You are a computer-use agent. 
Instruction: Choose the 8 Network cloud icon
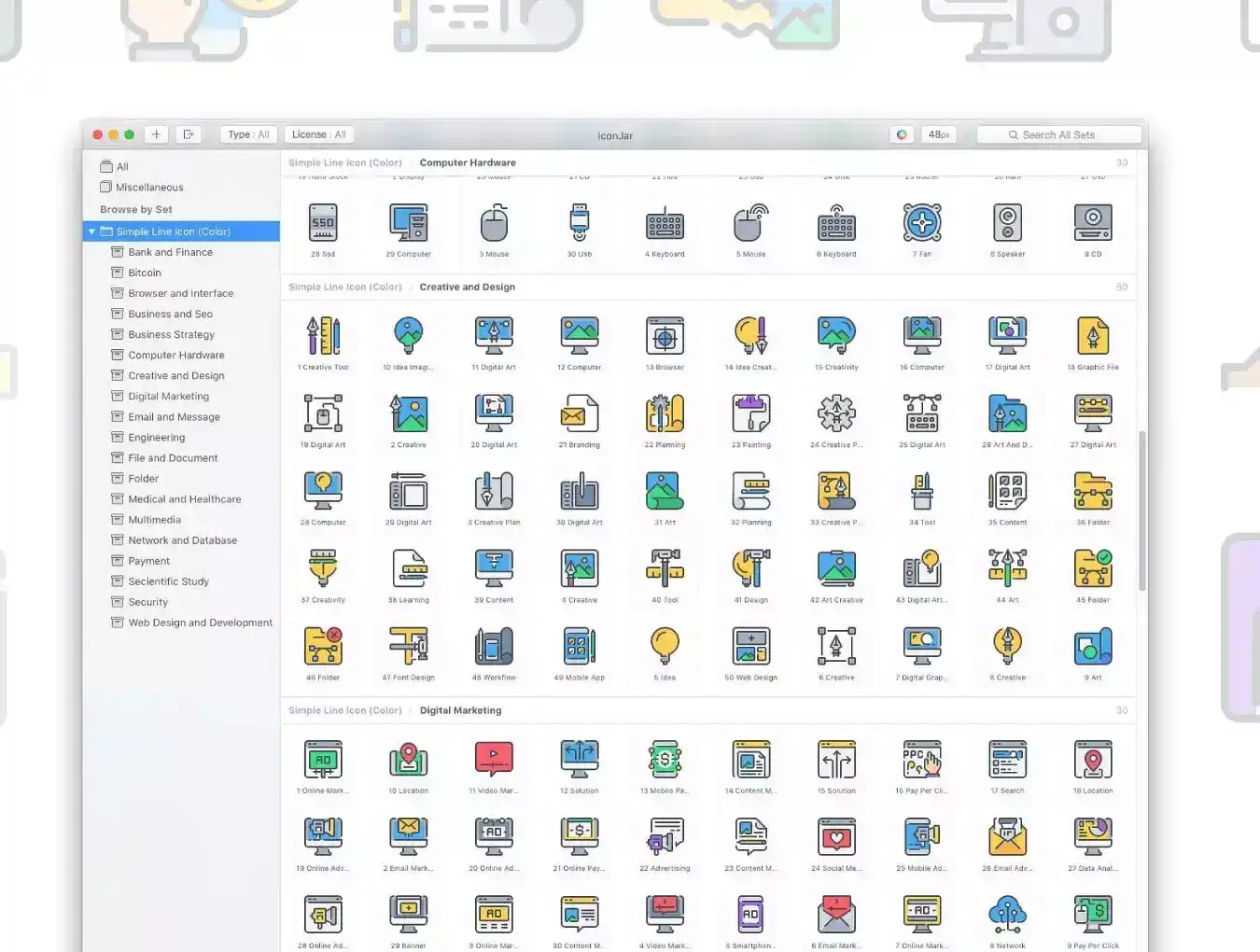pos(1007,914)
